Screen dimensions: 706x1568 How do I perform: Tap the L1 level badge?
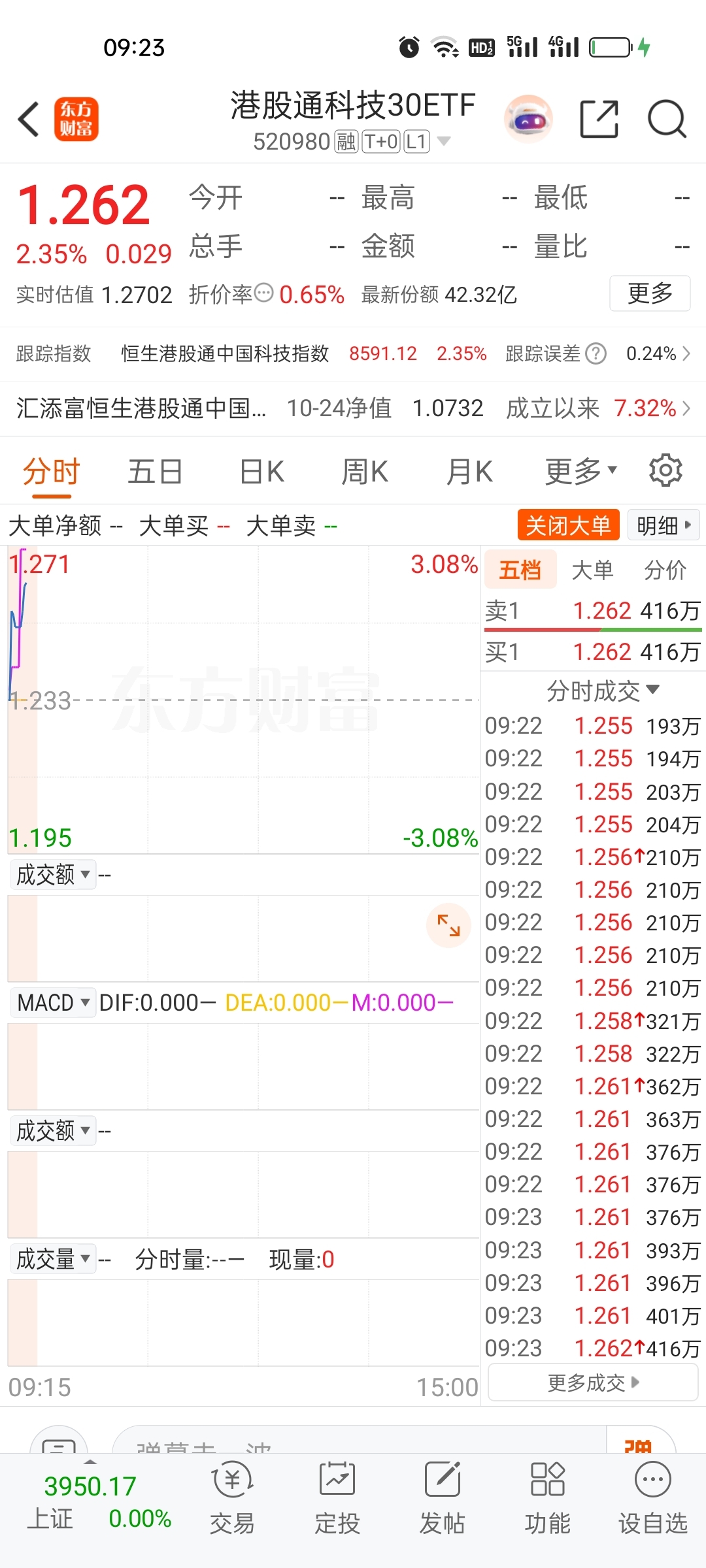pos(416,142)
